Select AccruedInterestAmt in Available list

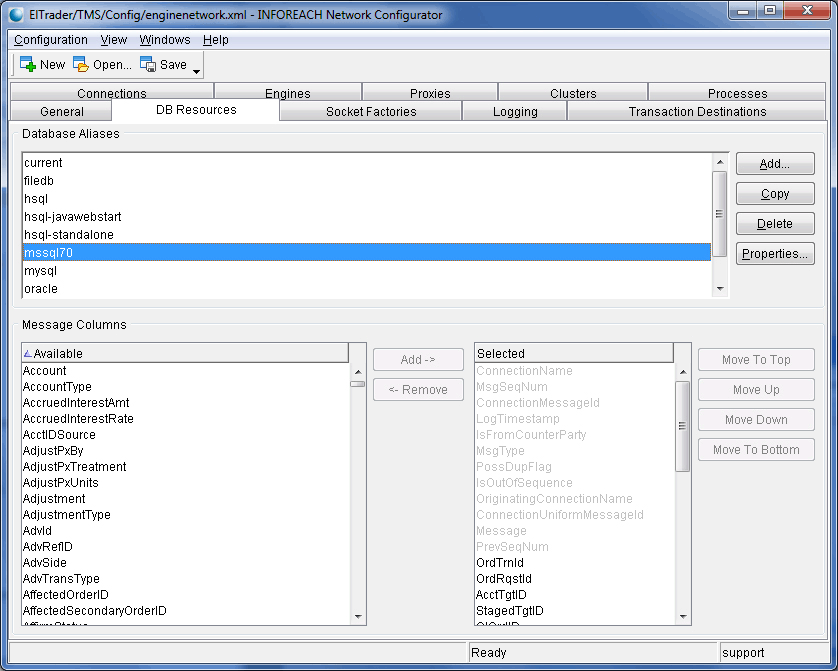click(x=78, y=403)
